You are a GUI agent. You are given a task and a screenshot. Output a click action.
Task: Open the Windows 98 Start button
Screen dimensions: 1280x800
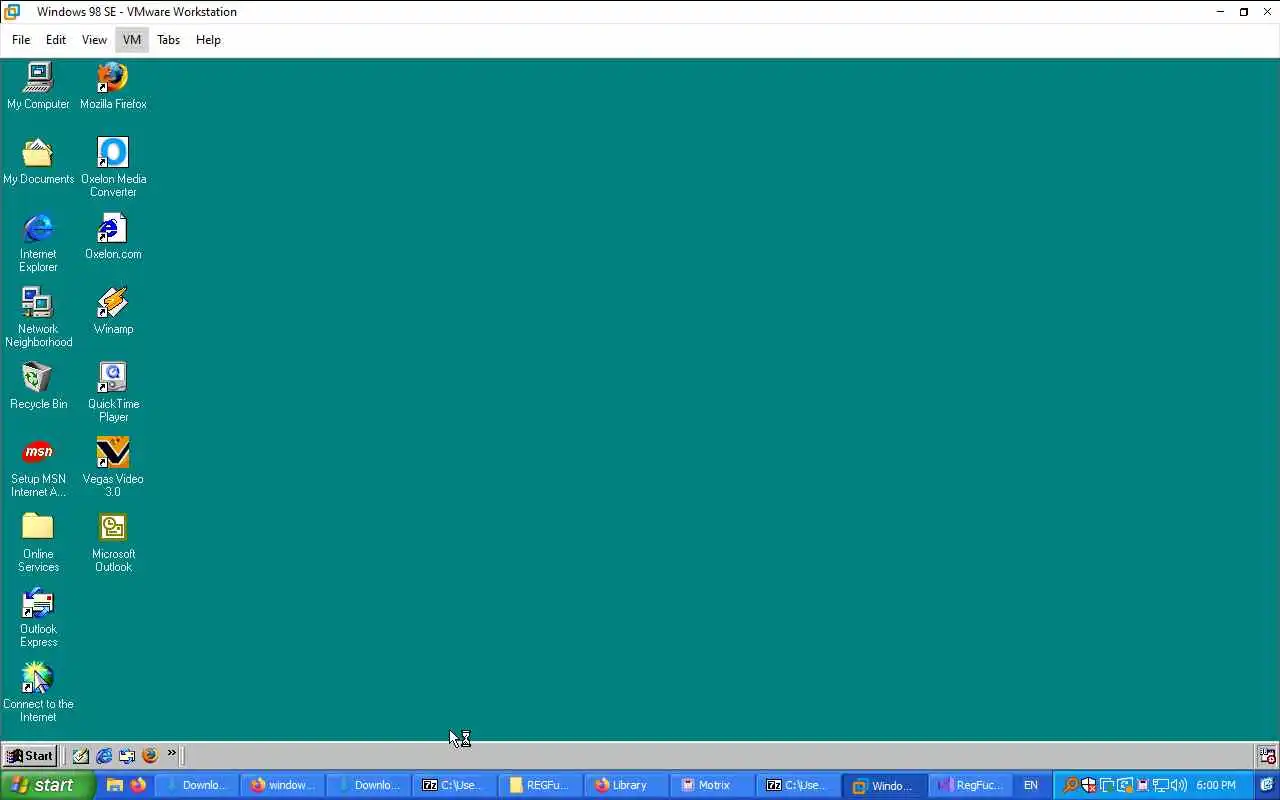(x=29, y=756)
